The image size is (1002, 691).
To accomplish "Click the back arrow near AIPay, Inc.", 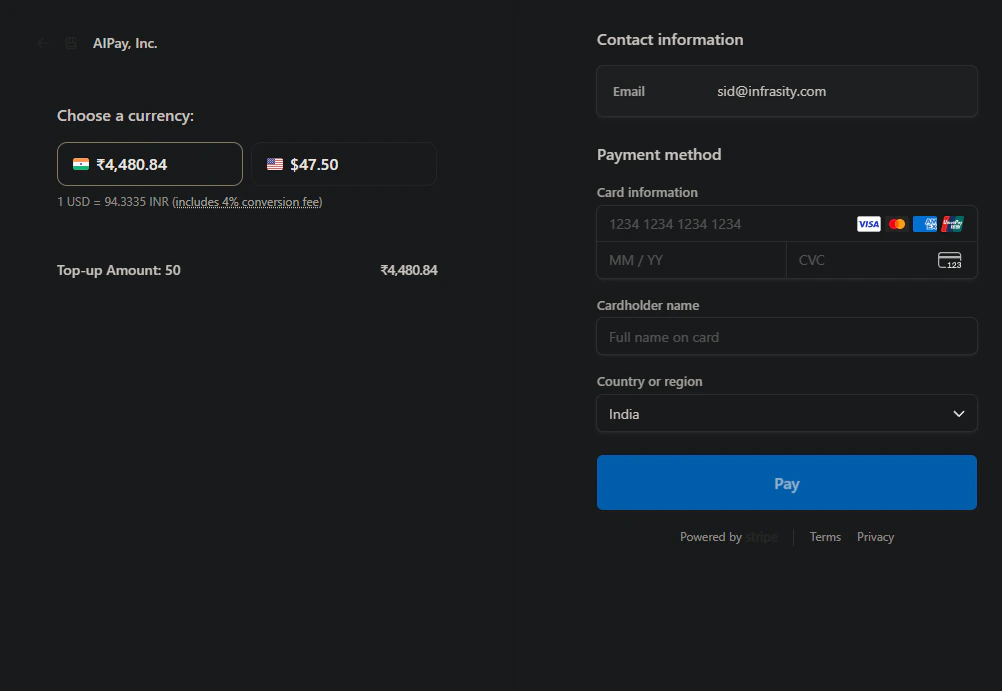I will 41,43.
